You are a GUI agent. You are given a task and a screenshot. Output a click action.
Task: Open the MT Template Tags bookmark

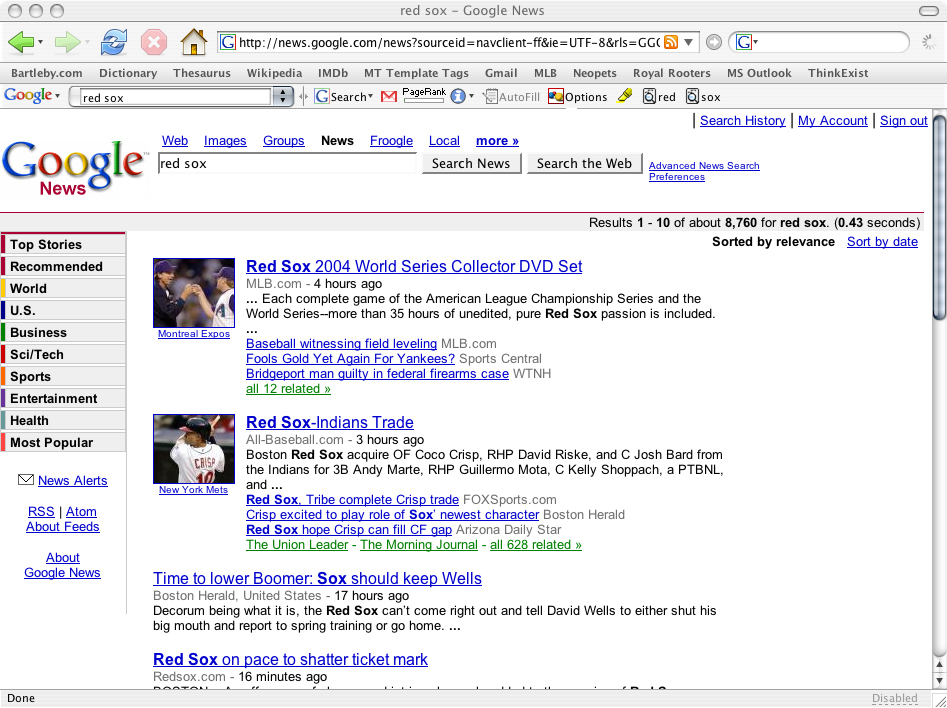tap(416, 73)
